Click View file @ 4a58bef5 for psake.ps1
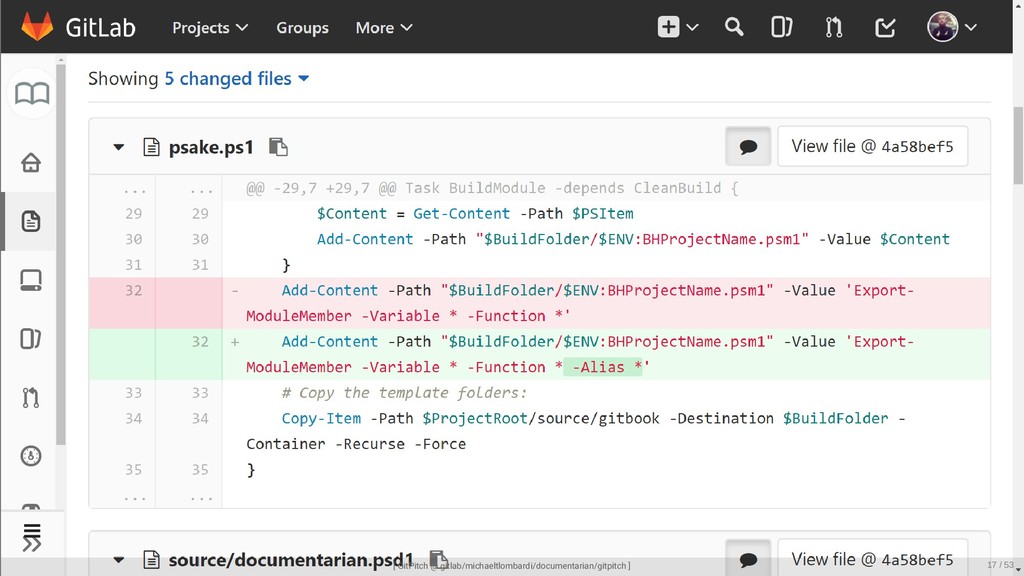 (x=872, y=146)
